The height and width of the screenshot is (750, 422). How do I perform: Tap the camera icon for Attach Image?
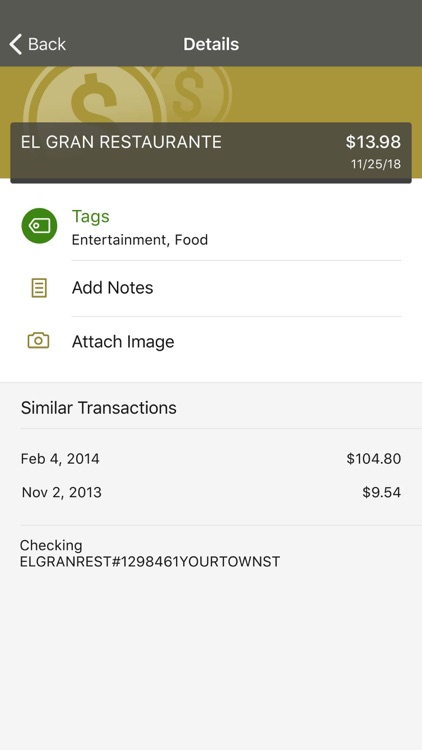(x=38, y=341)
